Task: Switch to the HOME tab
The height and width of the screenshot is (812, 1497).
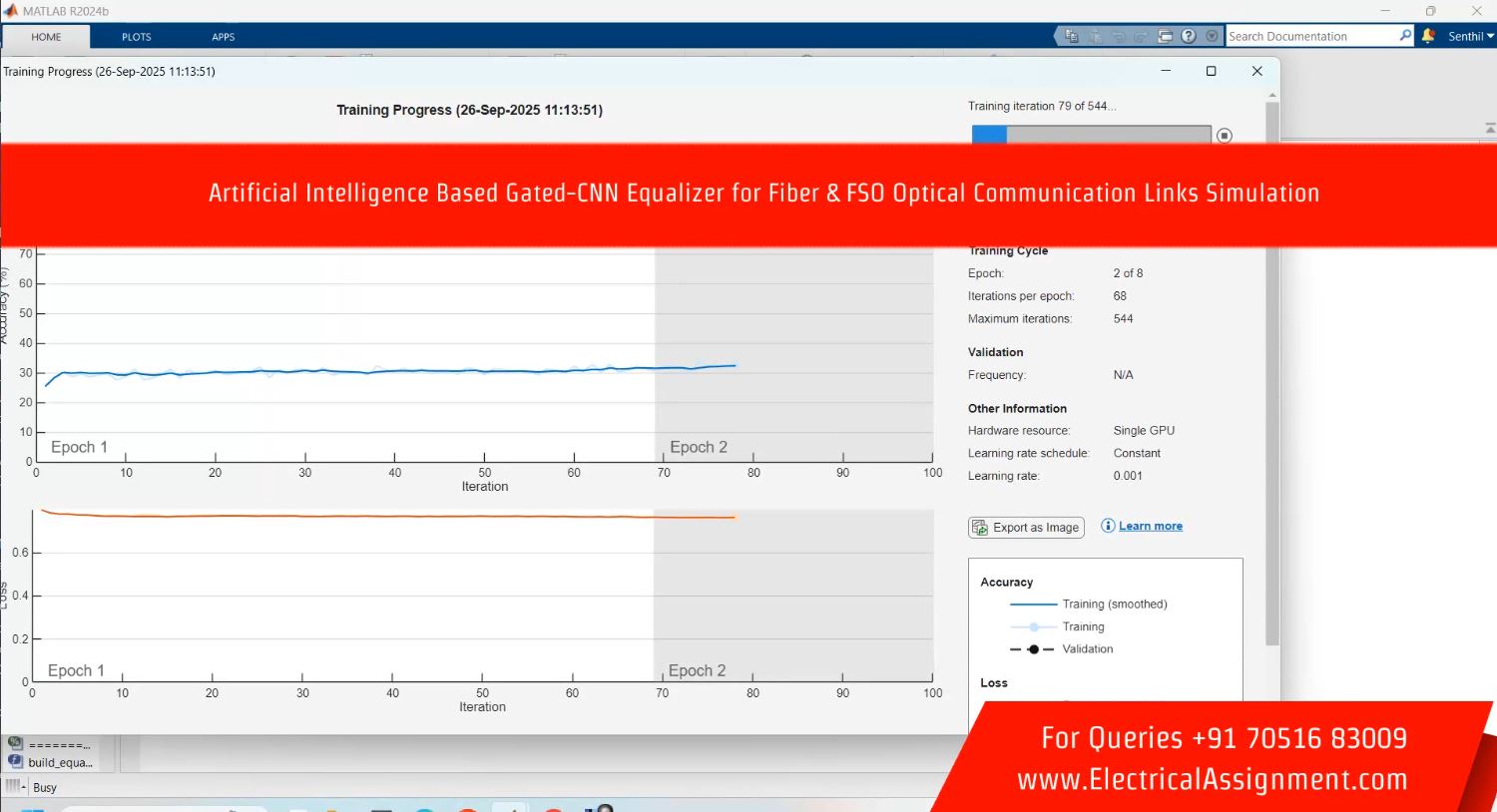Action: click(46, 37)
